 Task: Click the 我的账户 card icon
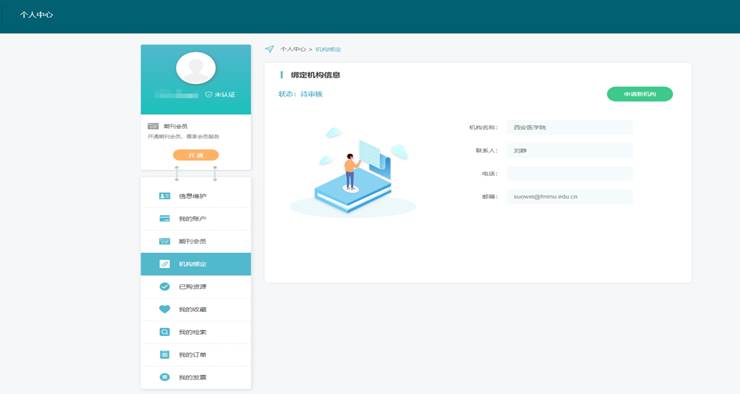[164, 218]
